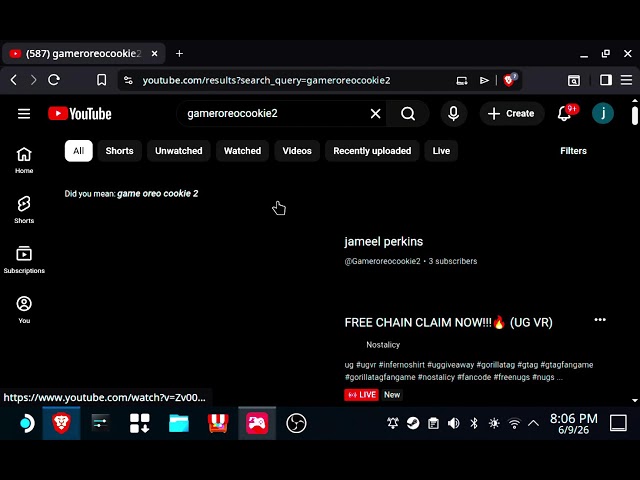Click the playlist play icon in address bar
The image size is (640, 480).
point(484,80)
